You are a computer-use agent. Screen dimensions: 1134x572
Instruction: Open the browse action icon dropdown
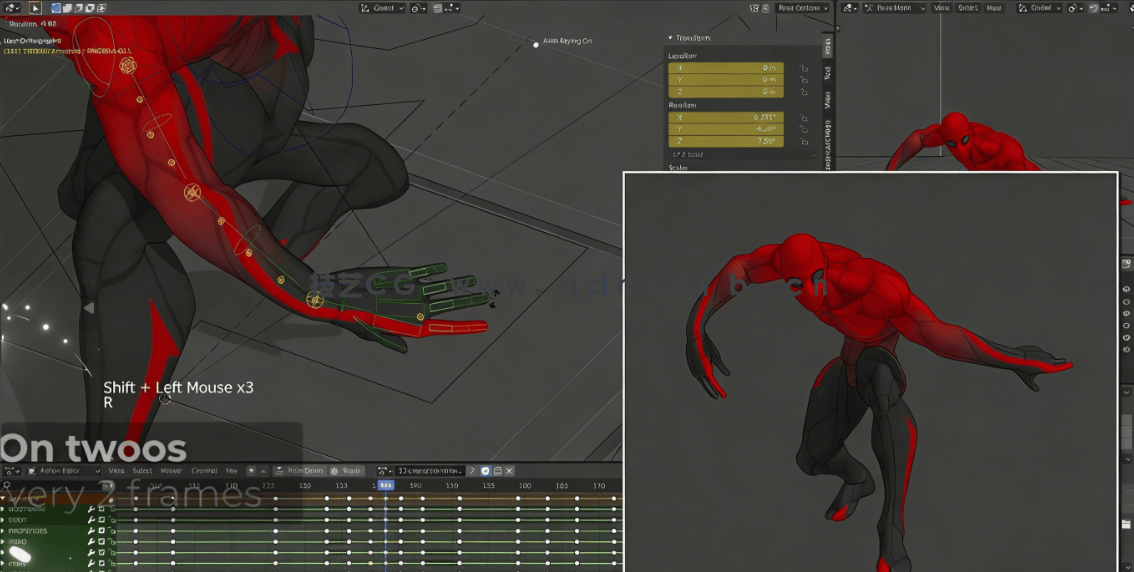pyautogui.click(x=385, y=471)
